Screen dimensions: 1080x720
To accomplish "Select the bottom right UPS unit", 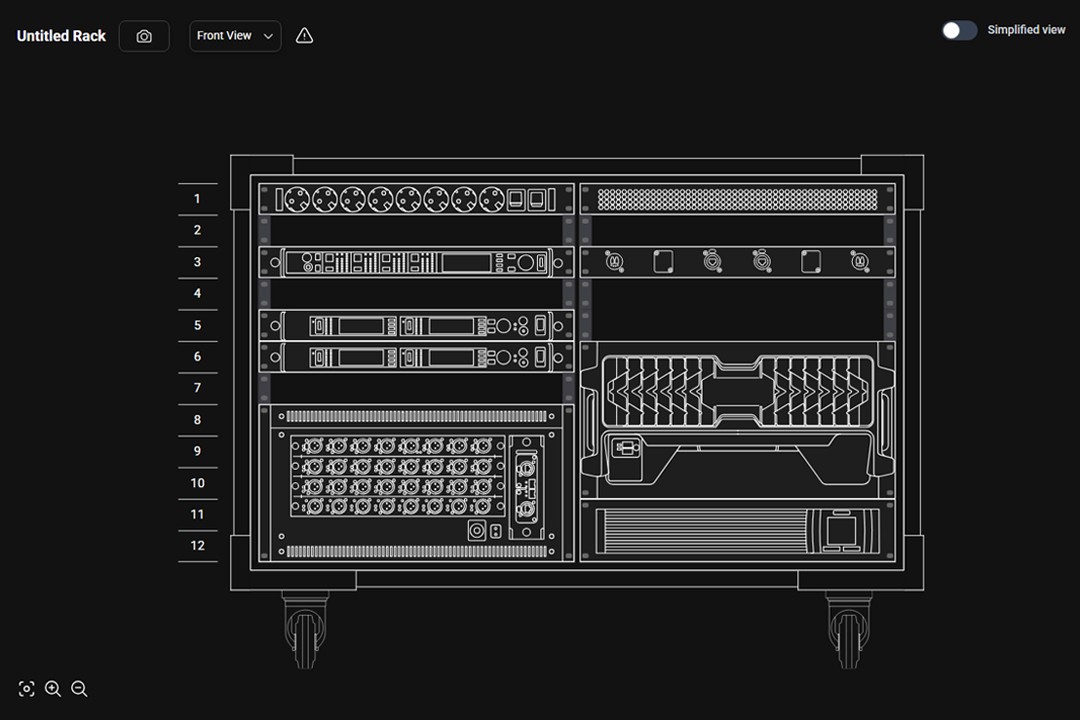I will (738, 531).
